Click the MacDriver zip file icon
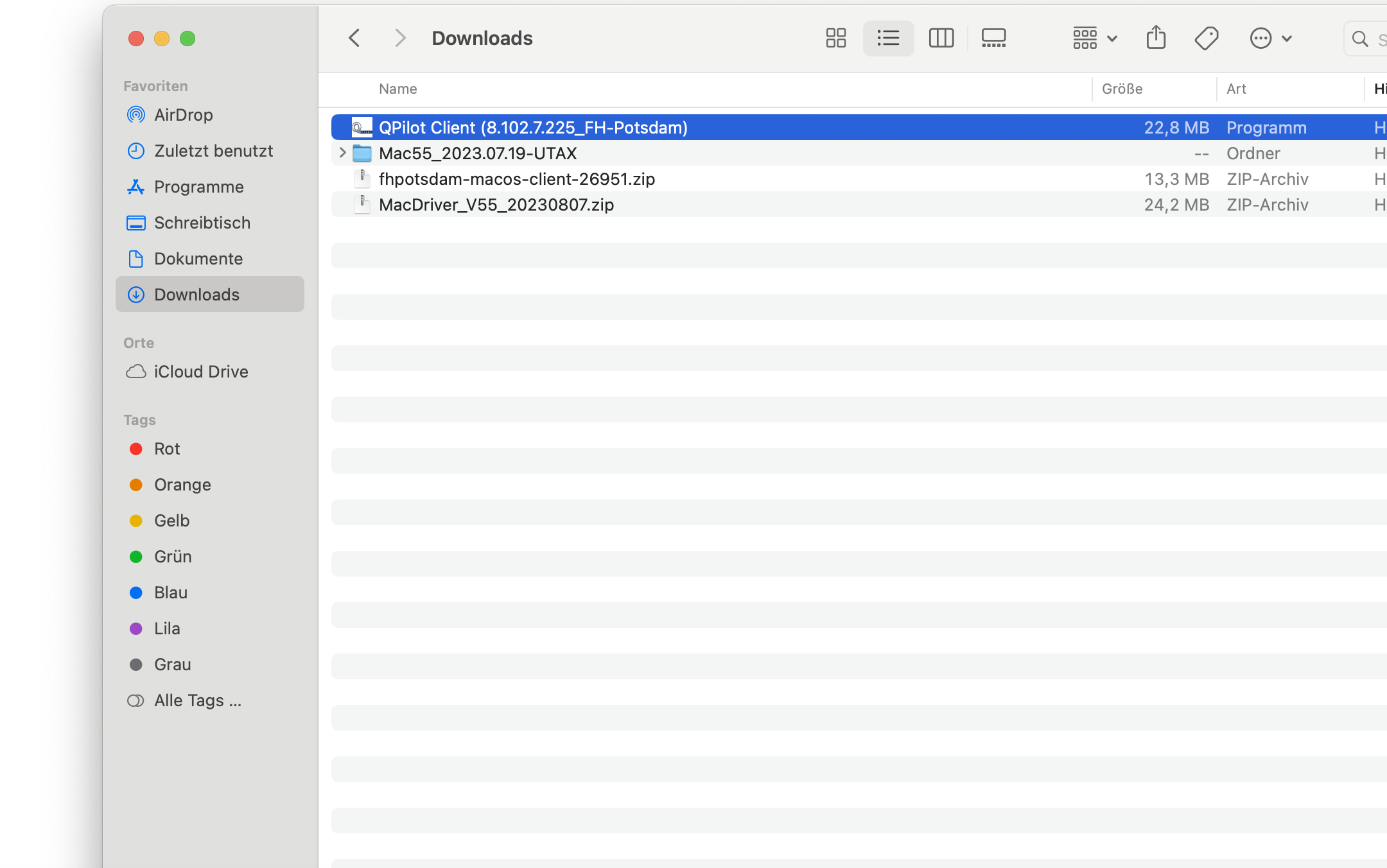The image size is (1387, 868). tap(362, 204)
